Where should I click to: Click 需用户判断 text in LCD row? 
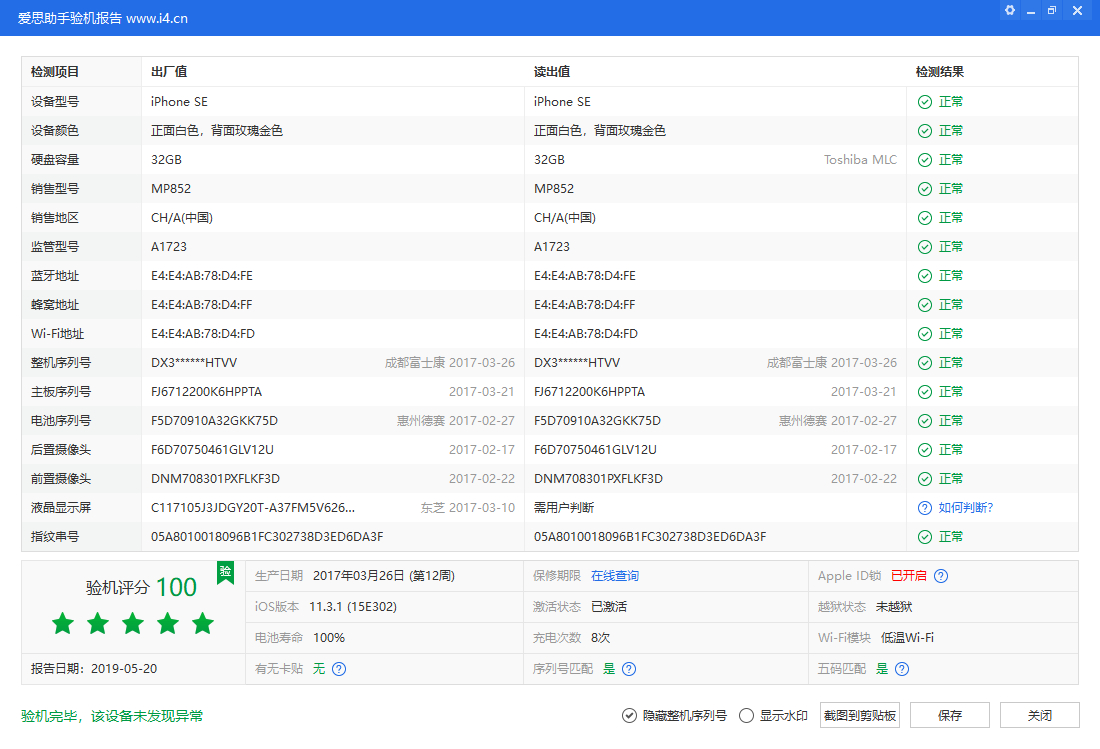coord(564,508)
